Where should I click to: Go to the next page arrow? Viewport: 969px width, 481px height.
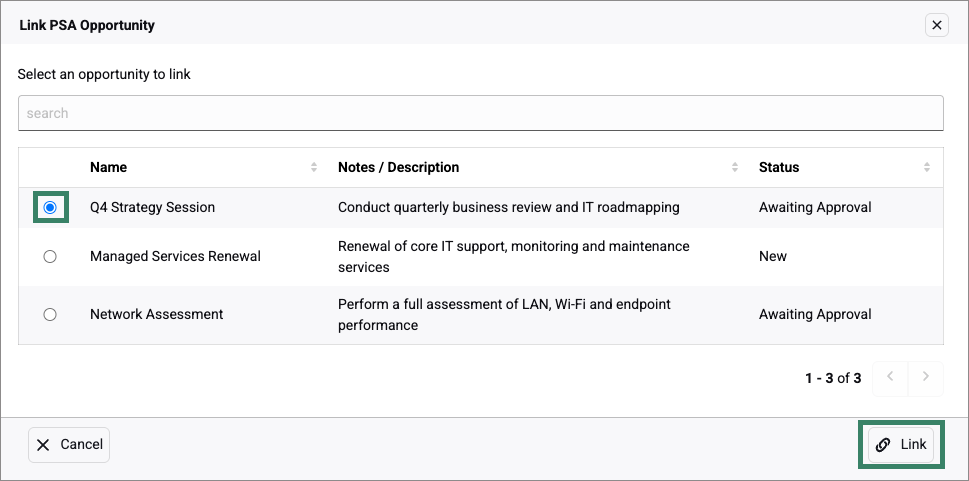[x=926, y=377]
